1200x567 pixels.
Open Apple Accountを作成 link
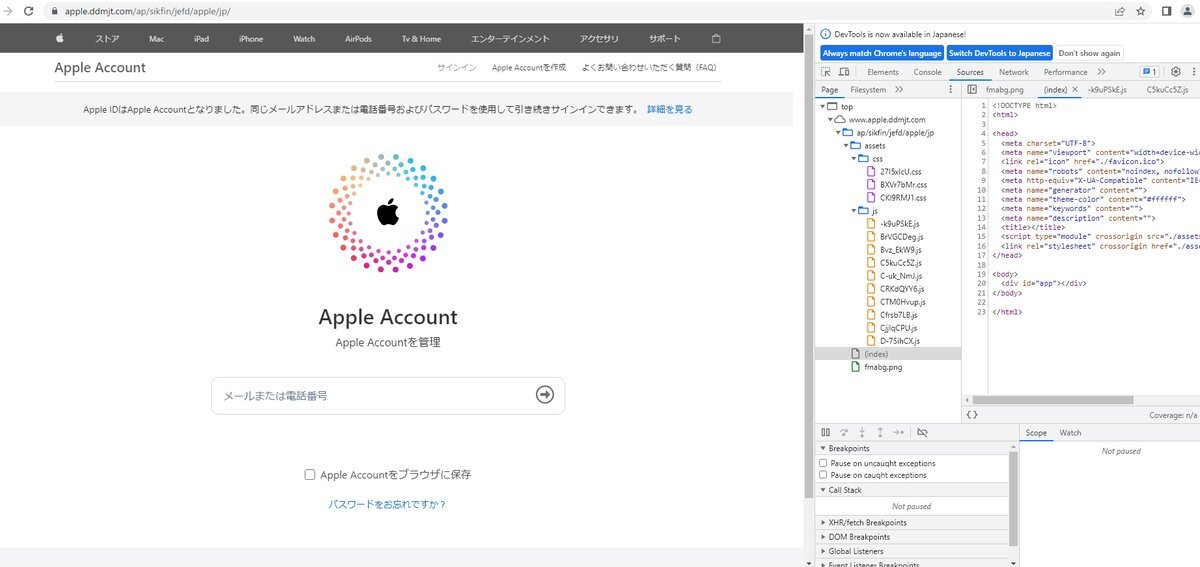(x=529, y=68)
